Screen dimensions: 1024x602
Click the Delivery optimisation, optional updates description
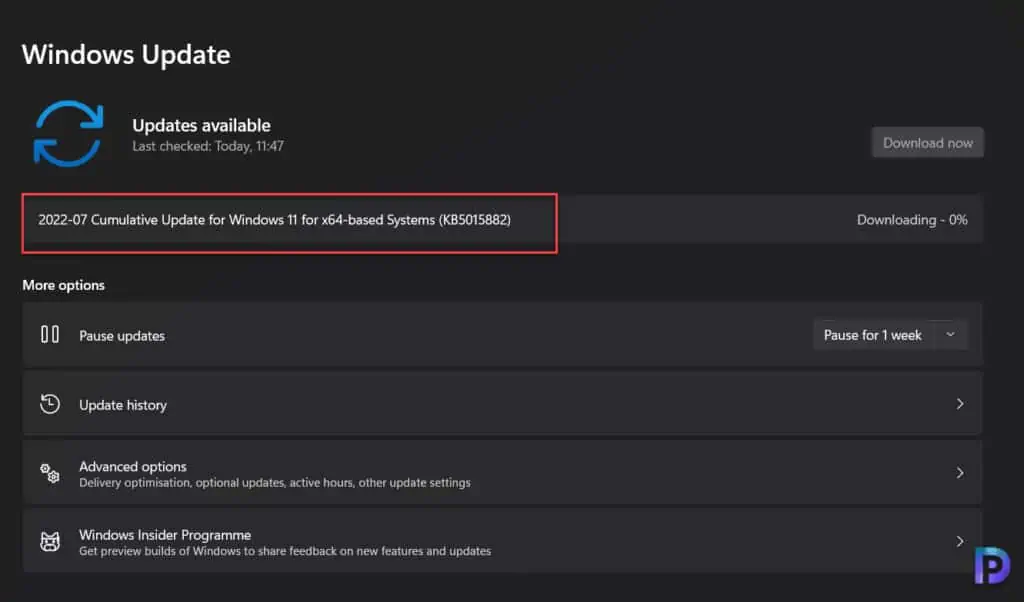click(274, 483)
